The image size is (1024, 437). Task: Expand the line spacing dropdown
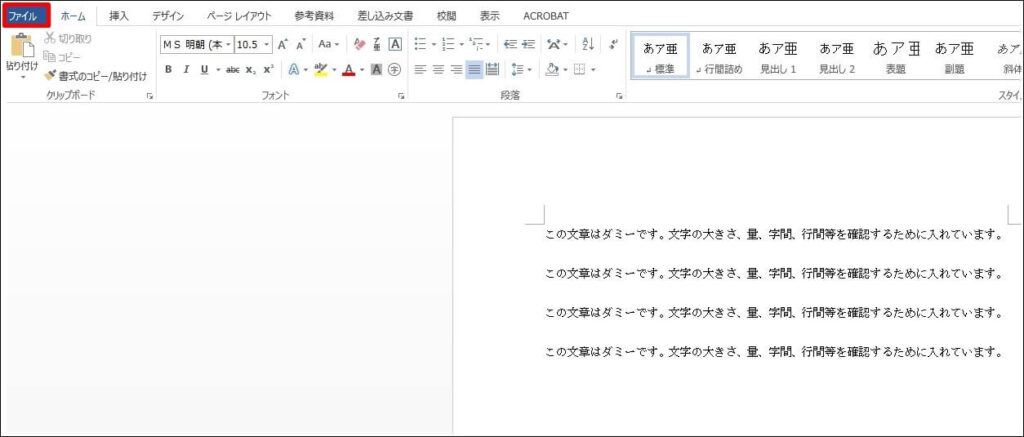coord(521,69)
